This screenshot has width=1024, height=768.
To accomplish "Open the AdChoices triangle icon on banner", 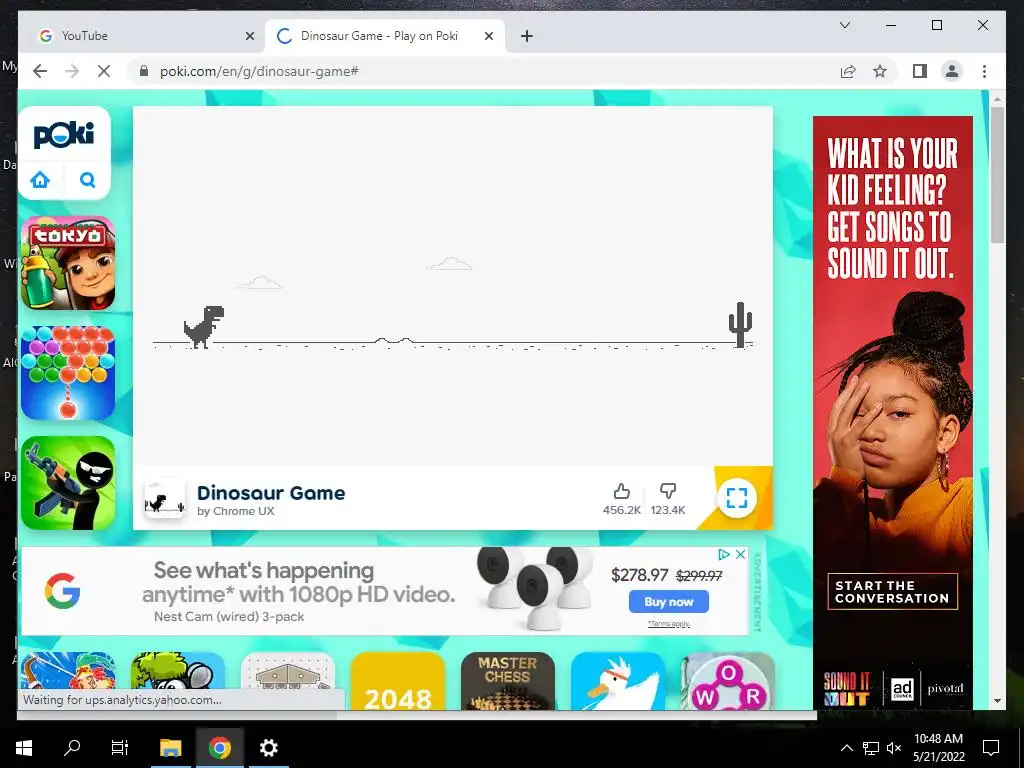I will coord(724,554).
